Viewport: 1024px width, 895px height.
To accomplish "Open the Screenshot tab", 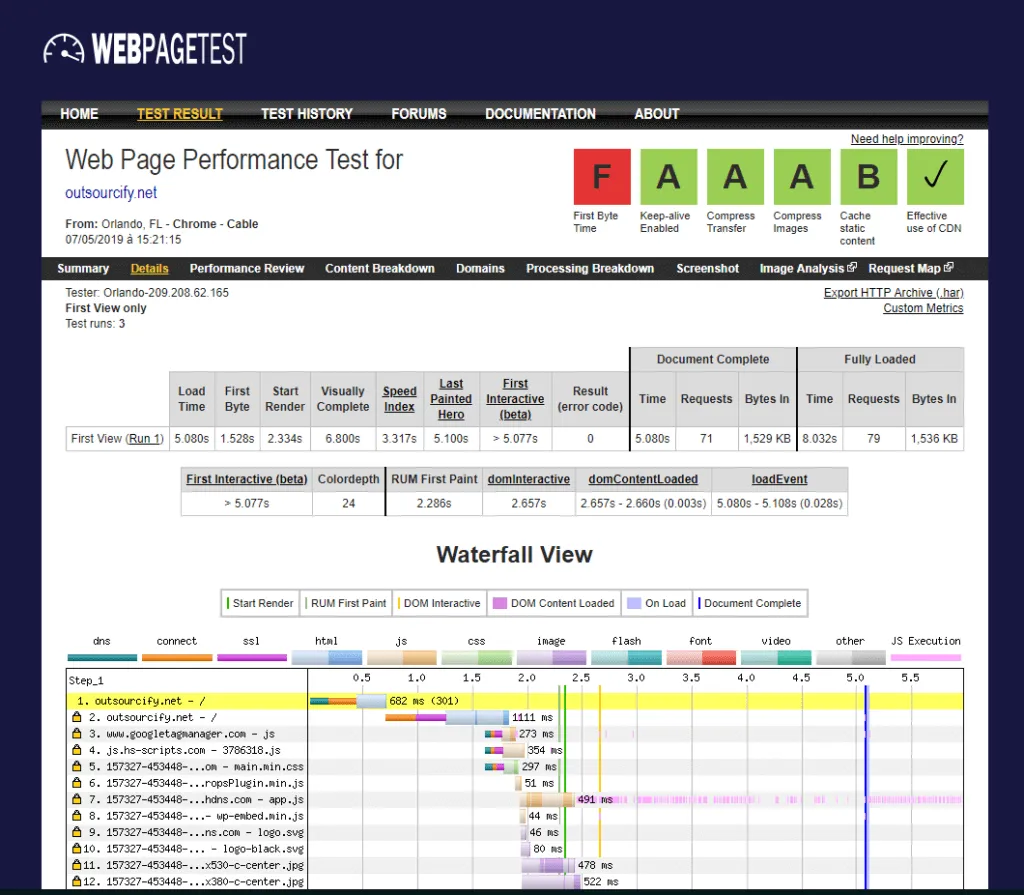I will coord(707,268).
